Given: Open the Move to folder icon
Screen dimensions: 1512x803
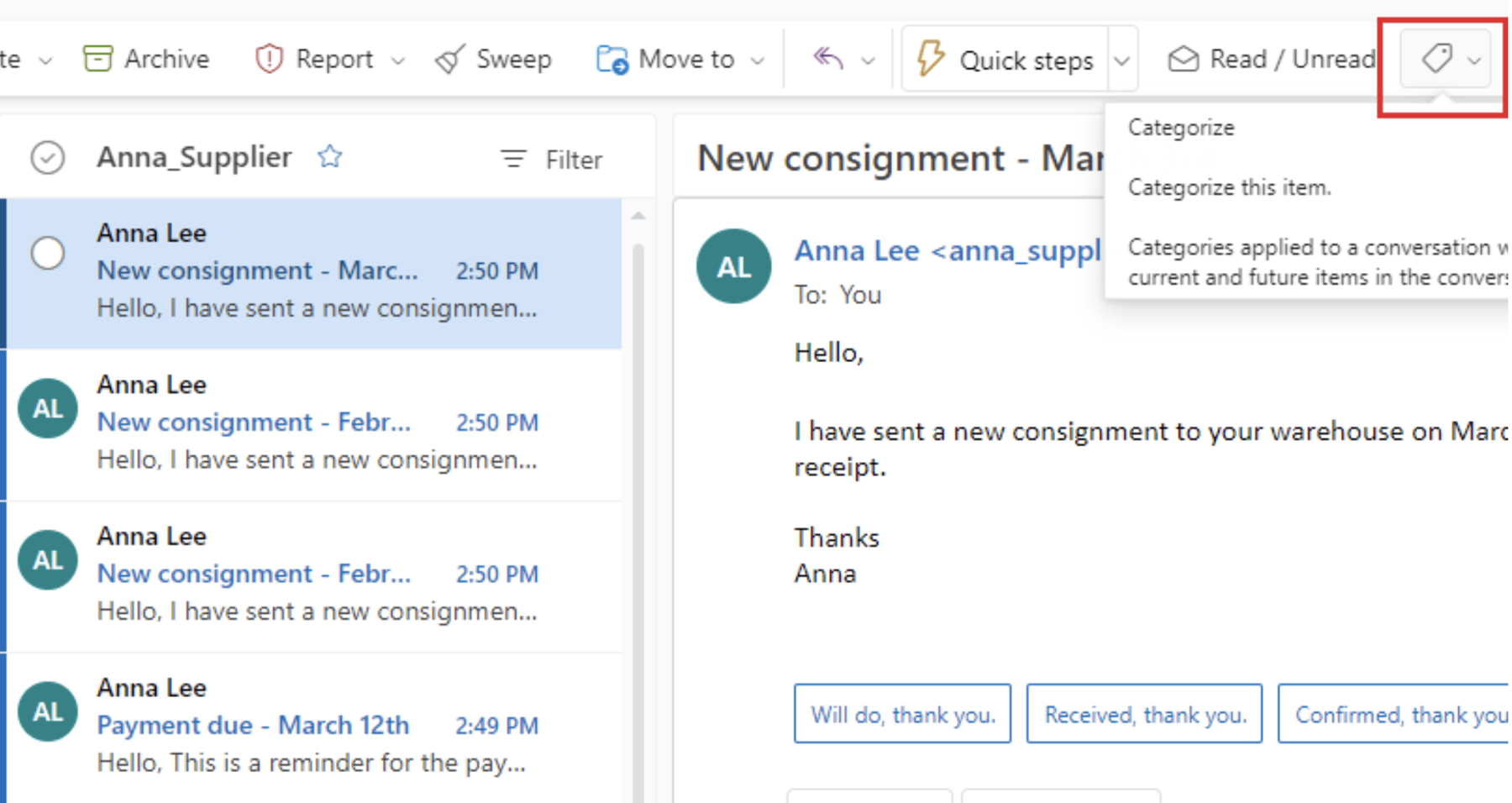Looking at the screenshot, I should [613, 58].
